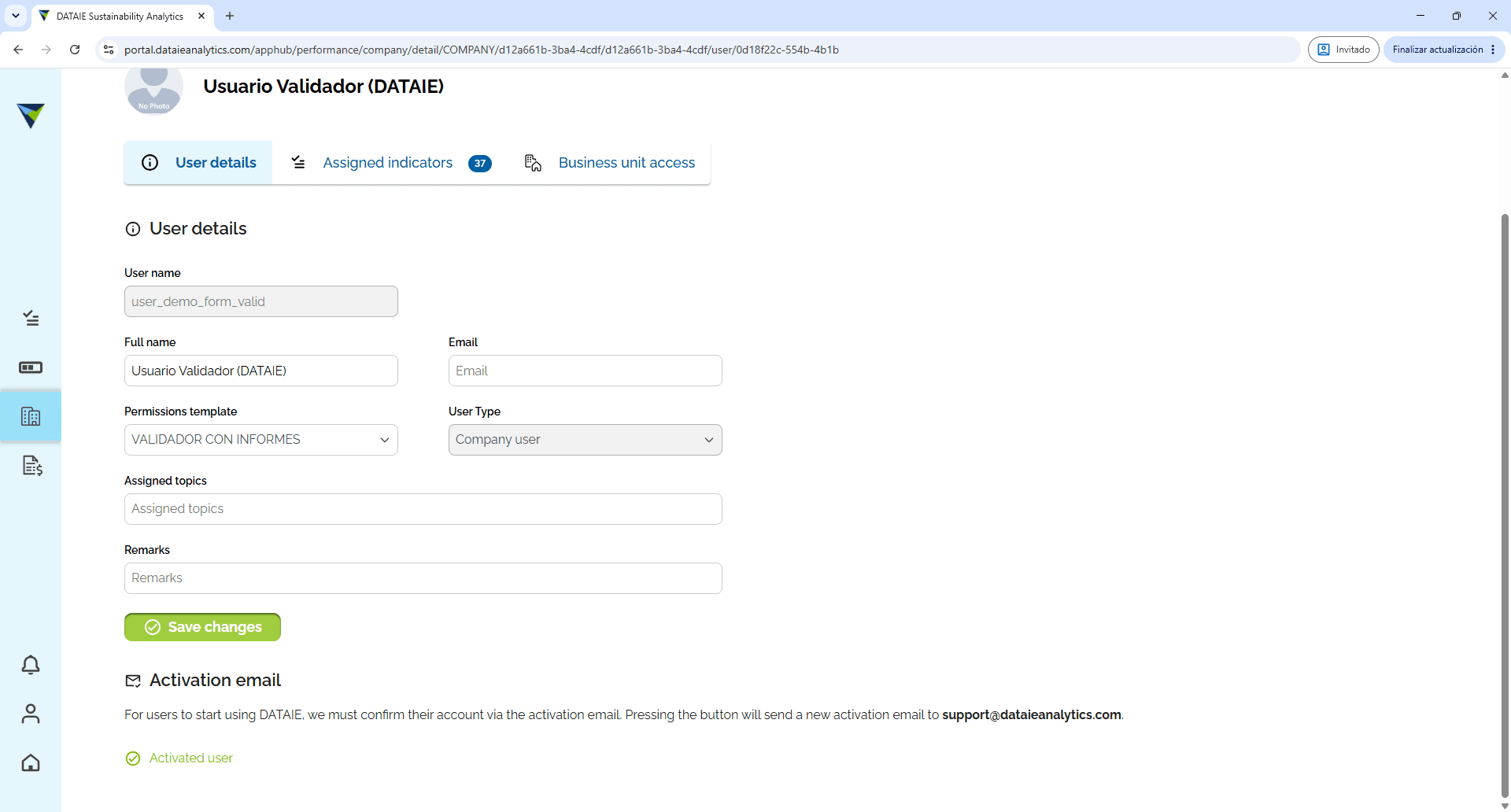1511x812 pixels.
Task: Click the browser forward arrow
Action: (46, 50)
